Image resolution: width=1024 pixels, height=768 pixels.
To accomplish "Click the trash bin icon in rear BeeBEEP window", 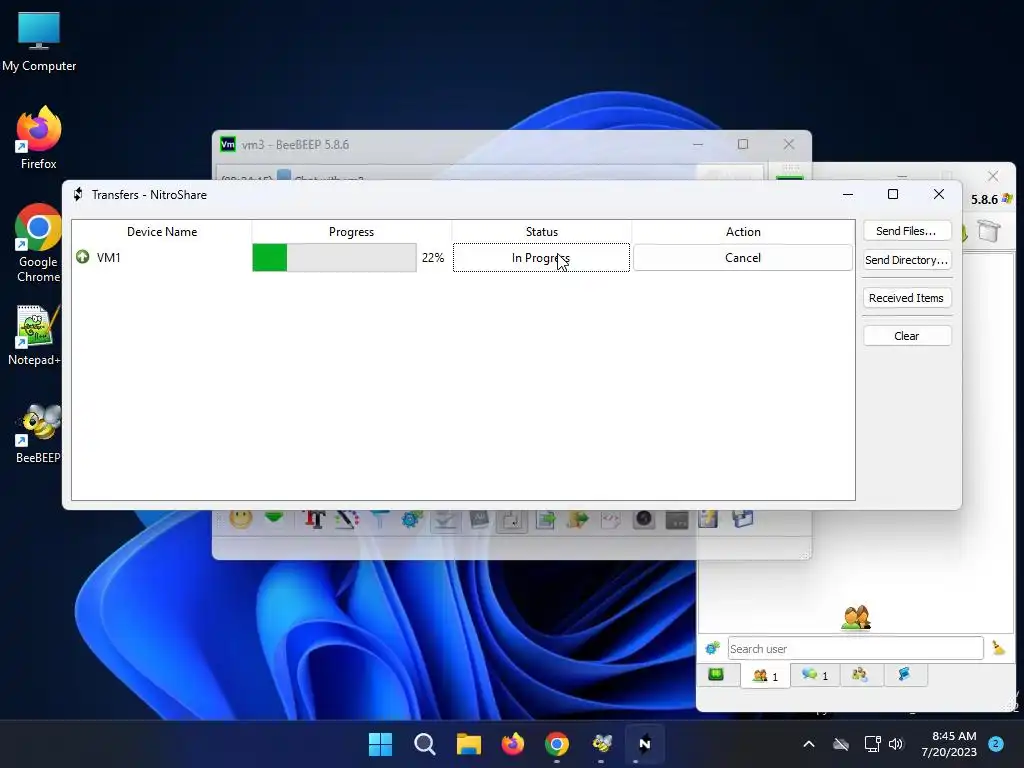I will click(989, 231).
